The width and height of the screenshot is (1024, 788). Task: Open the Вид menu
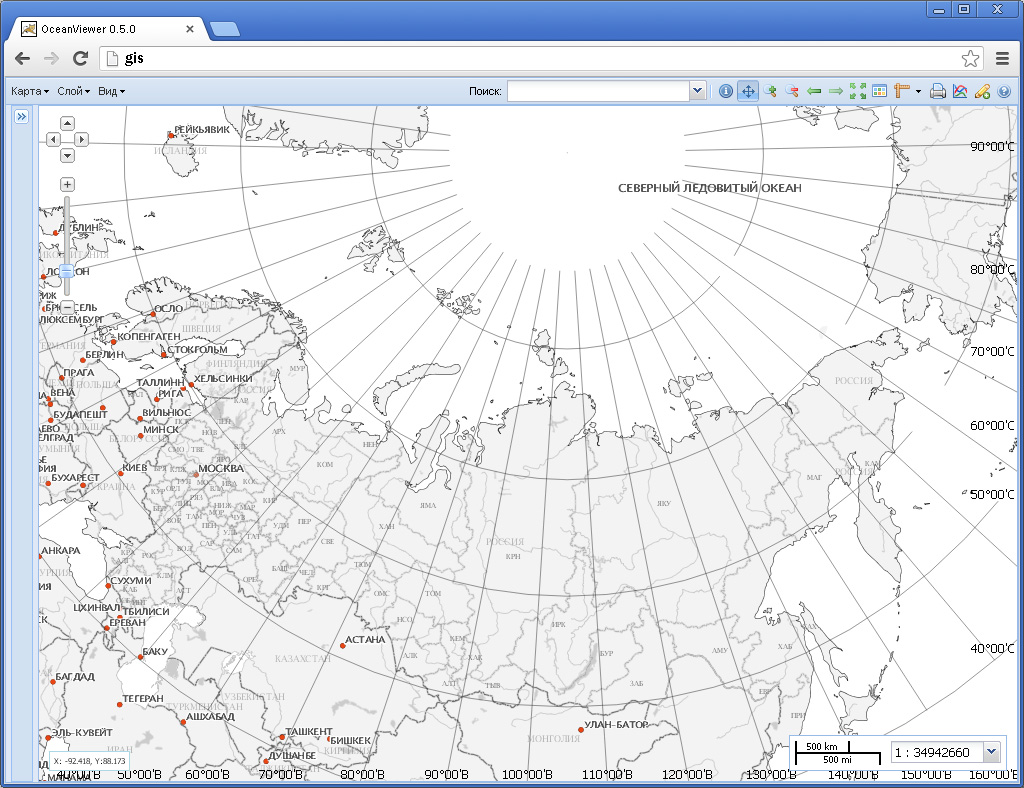click(x=111, y=91)
